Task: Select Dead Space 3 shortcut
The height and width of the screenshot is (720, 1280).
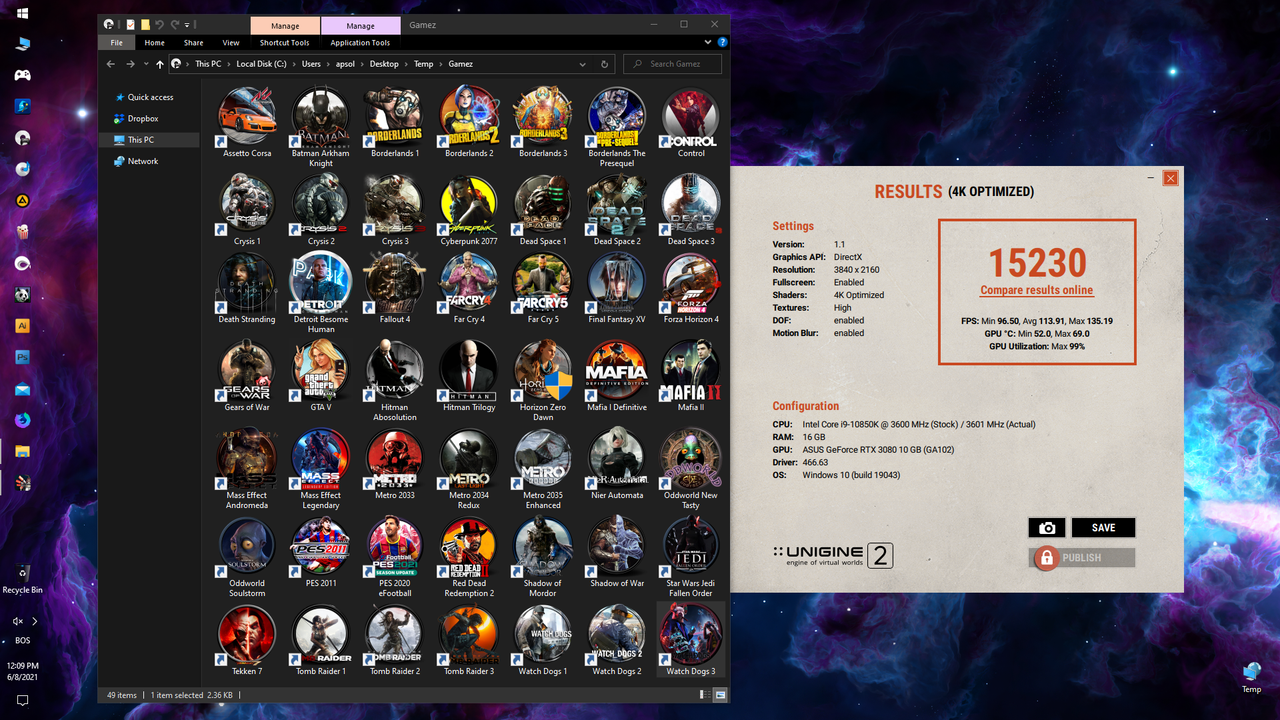Action: click(x=691, y=210)
